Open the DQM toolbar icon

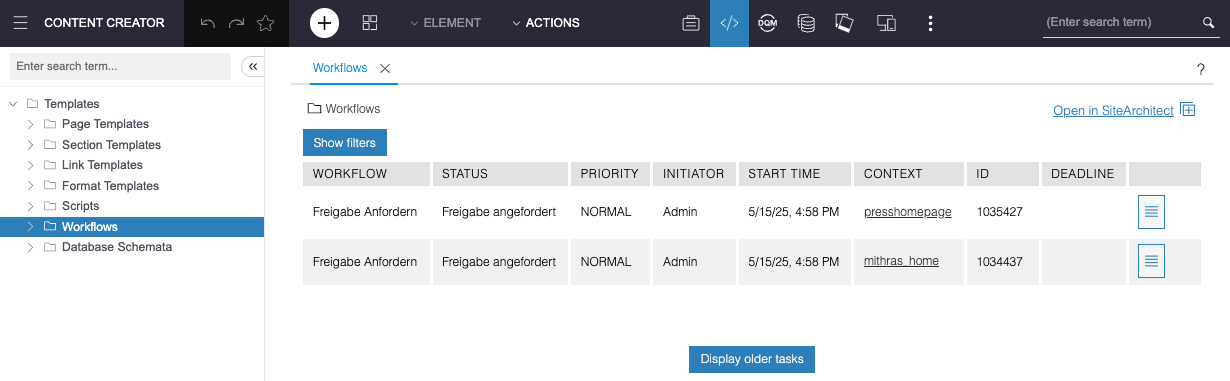pos(767,23)
